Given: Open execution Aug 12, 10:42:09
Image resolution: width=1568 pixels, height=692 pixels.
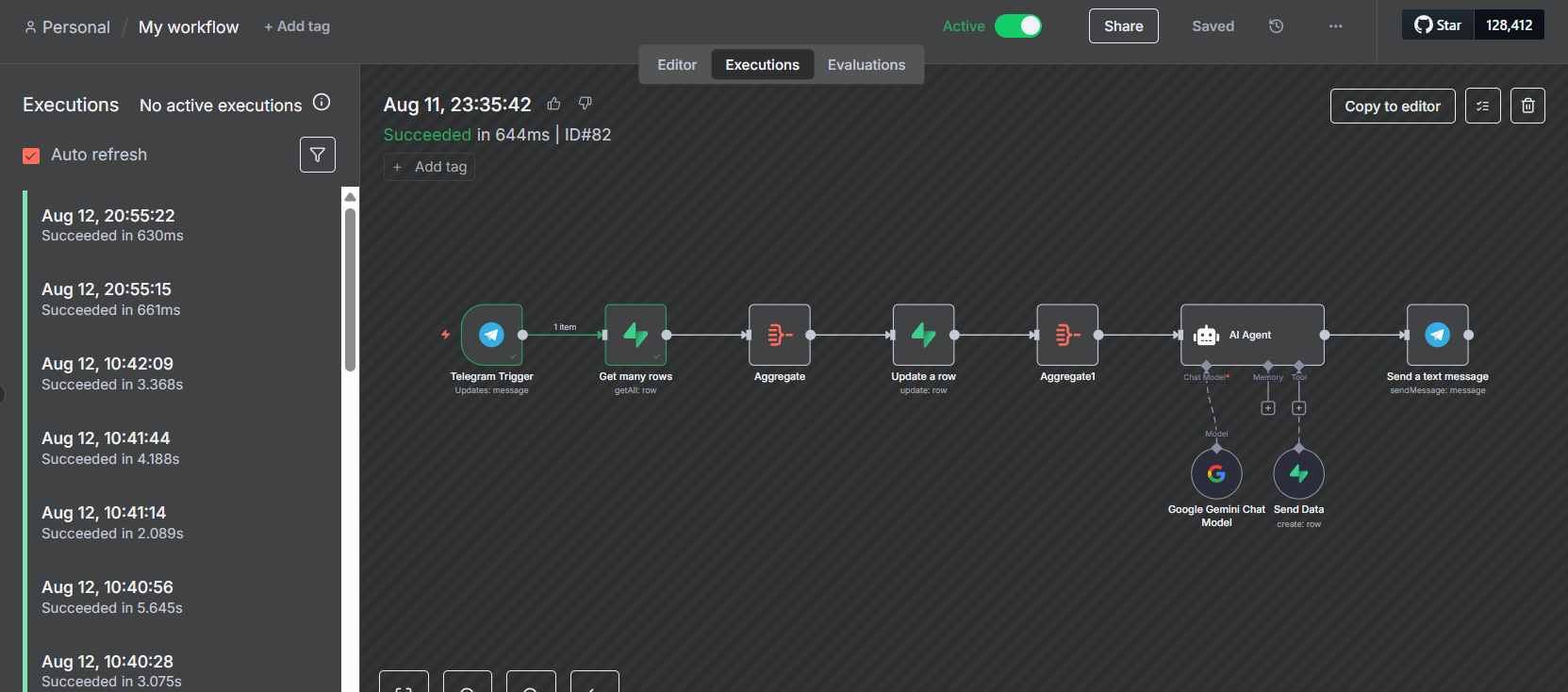Looking at the screenshot, I should (x=184, y=373).
